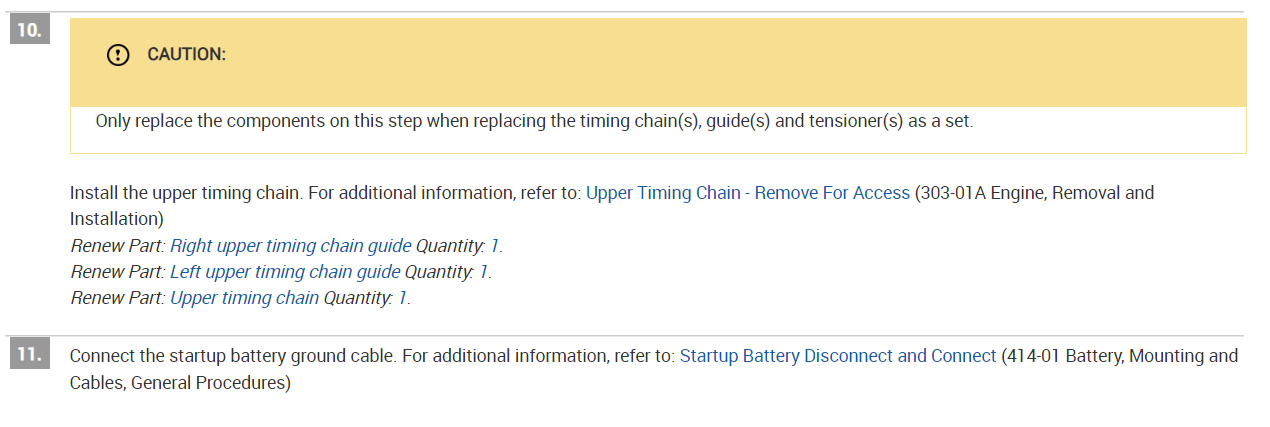Screen dimensions: 1270x427
Task: Click quantity 1 for Right upper guide
Action: coord(494,246)
